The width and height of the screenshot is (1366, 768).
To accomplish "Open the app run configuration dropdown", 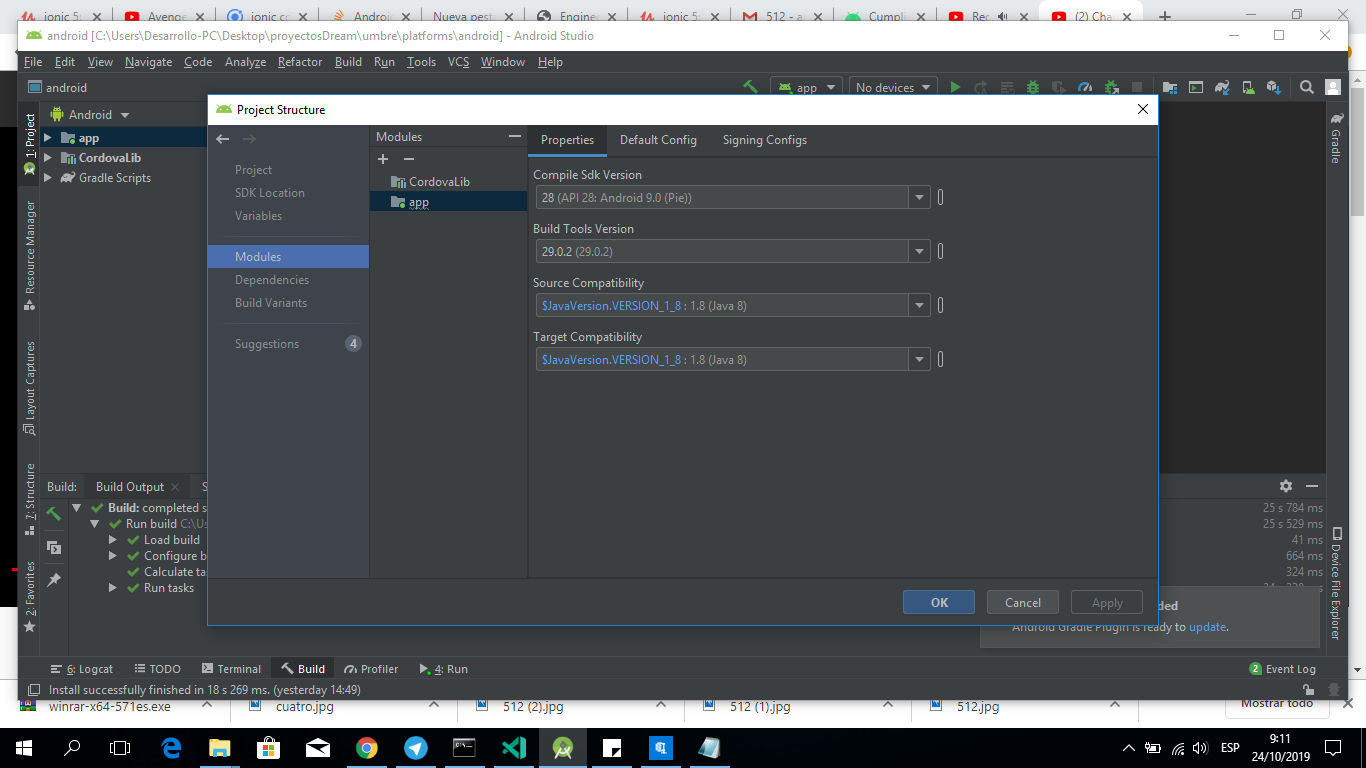I will pyautogui.click(x=806, y=87).
